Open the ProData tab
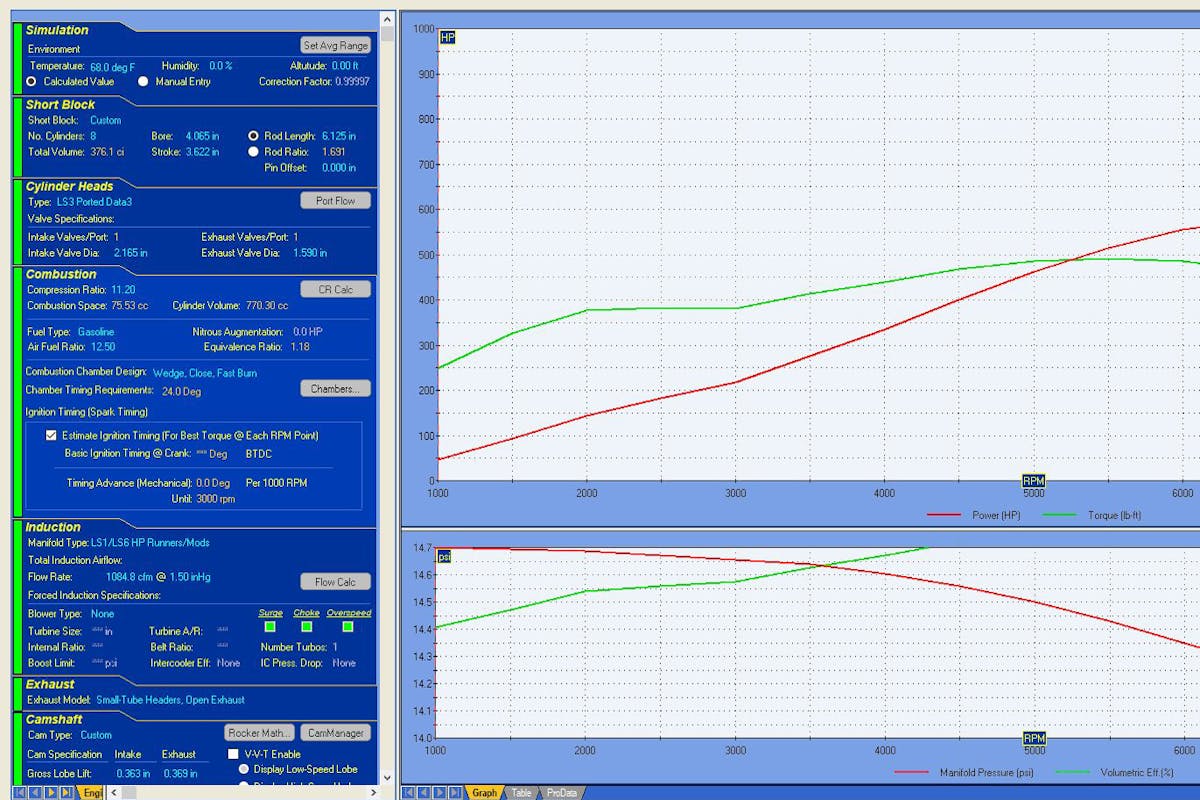This screenshot has width=1200, height=800. pyautogui.click(x=561, y=793)
